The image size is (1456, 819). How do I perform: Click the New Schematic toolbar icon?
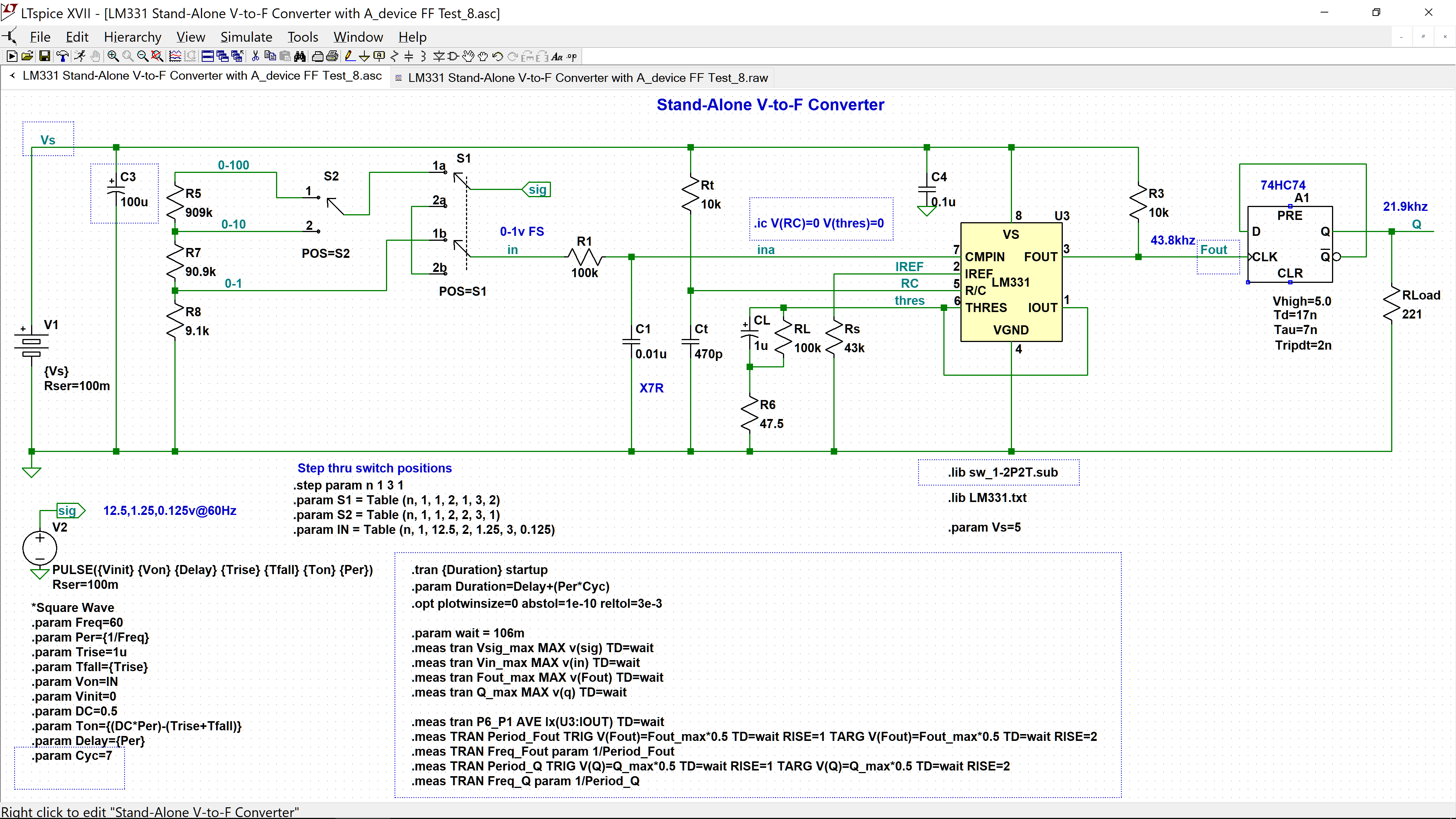(12, 56)
